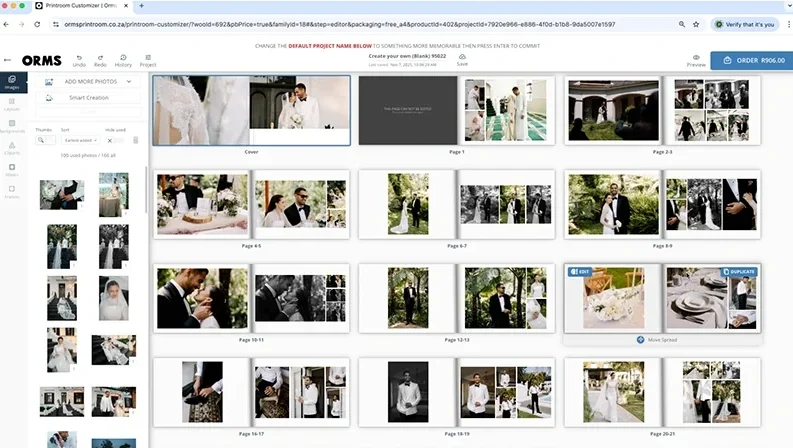
Task: Open the History panel icon
Action: (123, 58)
